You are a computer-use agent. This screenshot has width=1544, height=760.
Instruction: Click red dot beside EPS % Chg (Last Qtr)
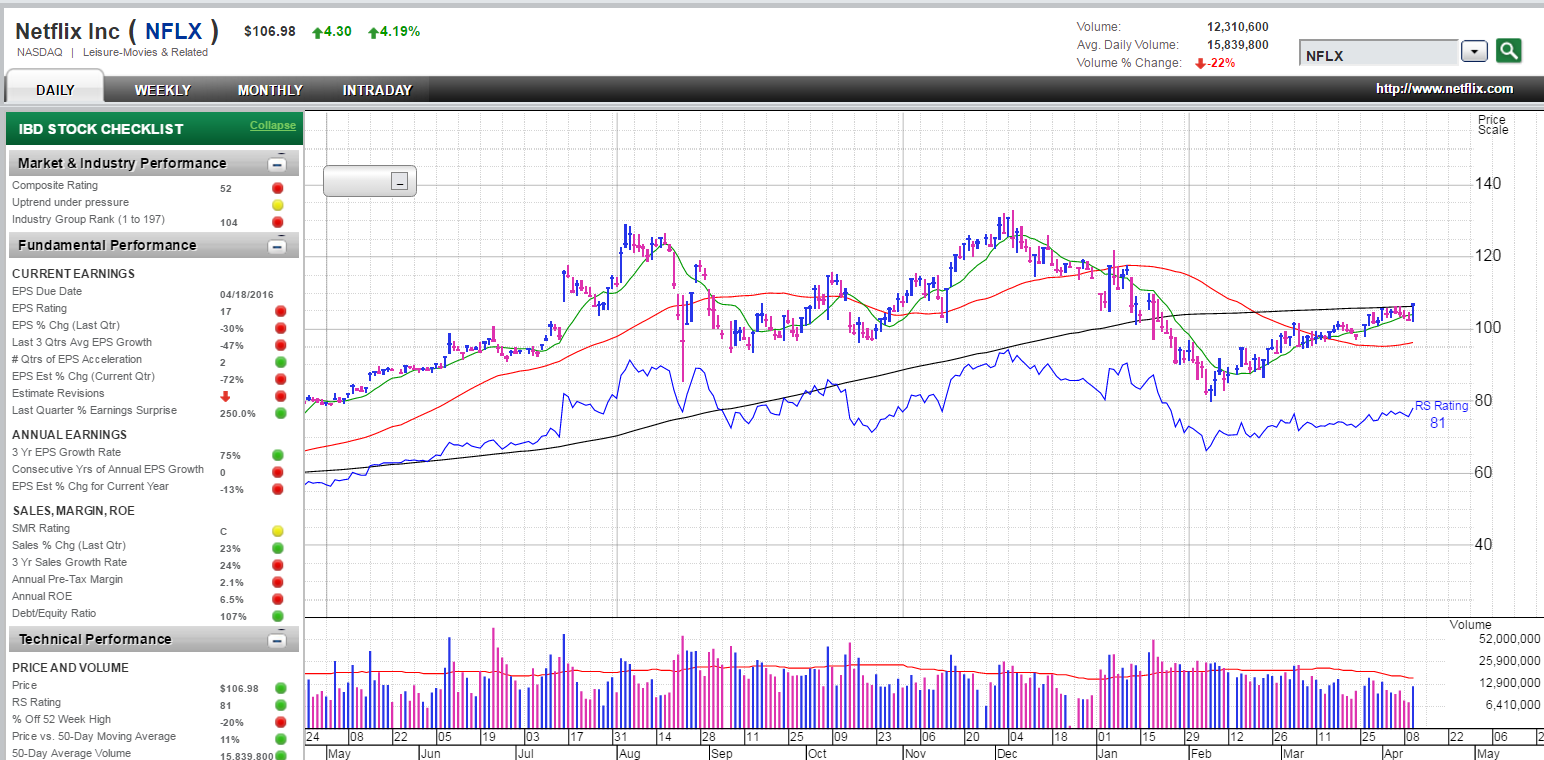click(x=280, y=328)
